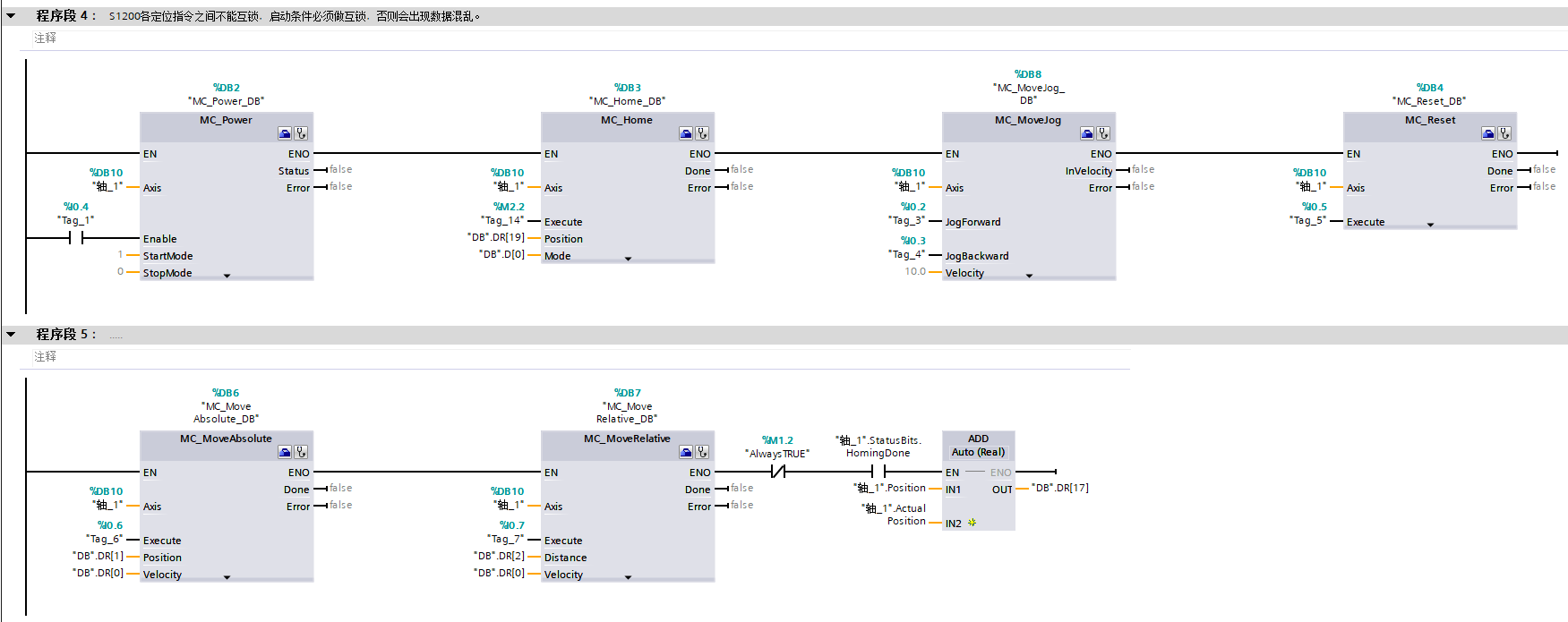This screenshot has height=622, width=1568.
Task: Select the AlwaysTRUE normally closed contact
Action: coord(777,472)
